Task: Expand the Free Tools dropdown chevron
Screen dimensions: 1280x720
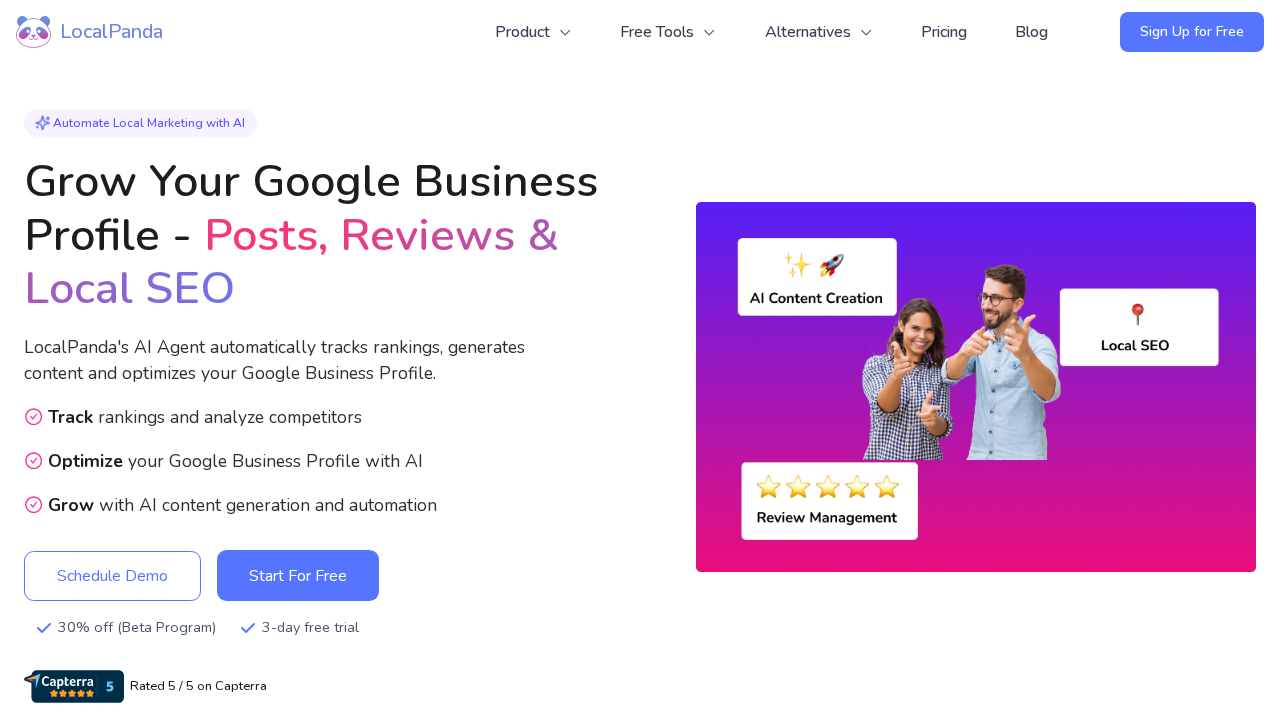Action: (709, 32)
